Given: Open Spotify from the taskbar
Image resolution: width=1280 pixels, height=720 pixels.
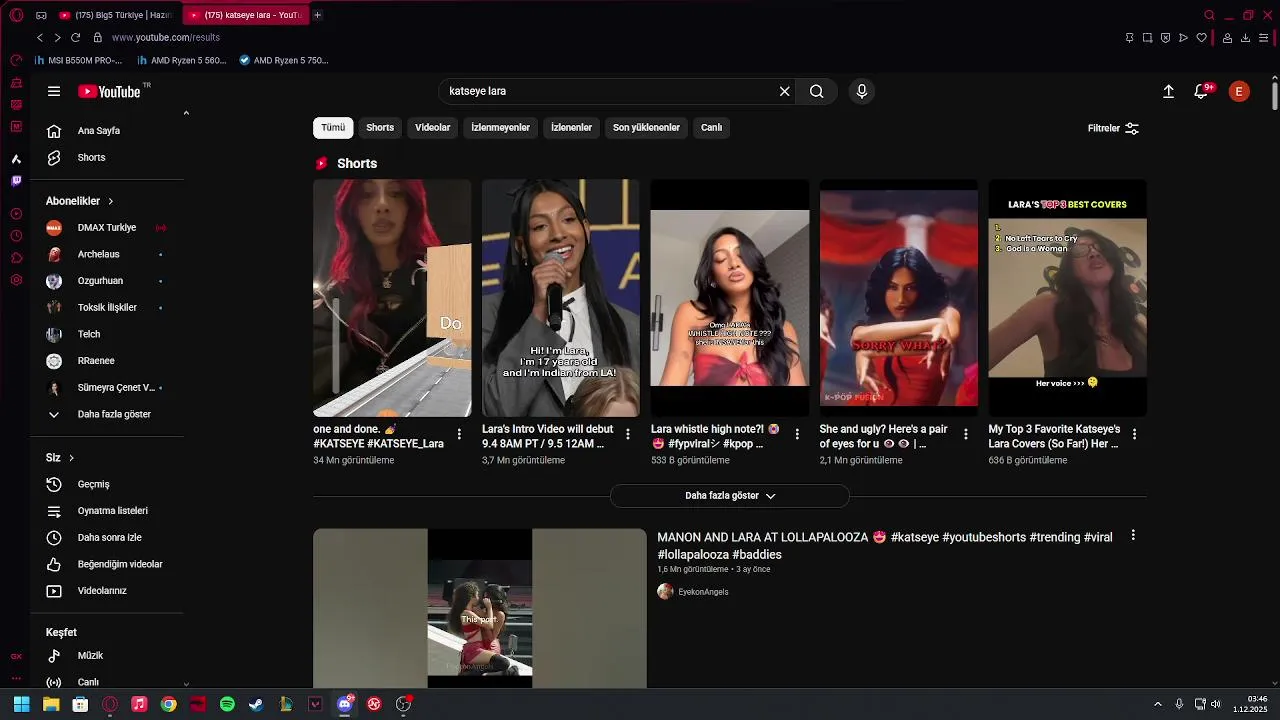Looking at the screenshot, I should click(x=227, y=704).
